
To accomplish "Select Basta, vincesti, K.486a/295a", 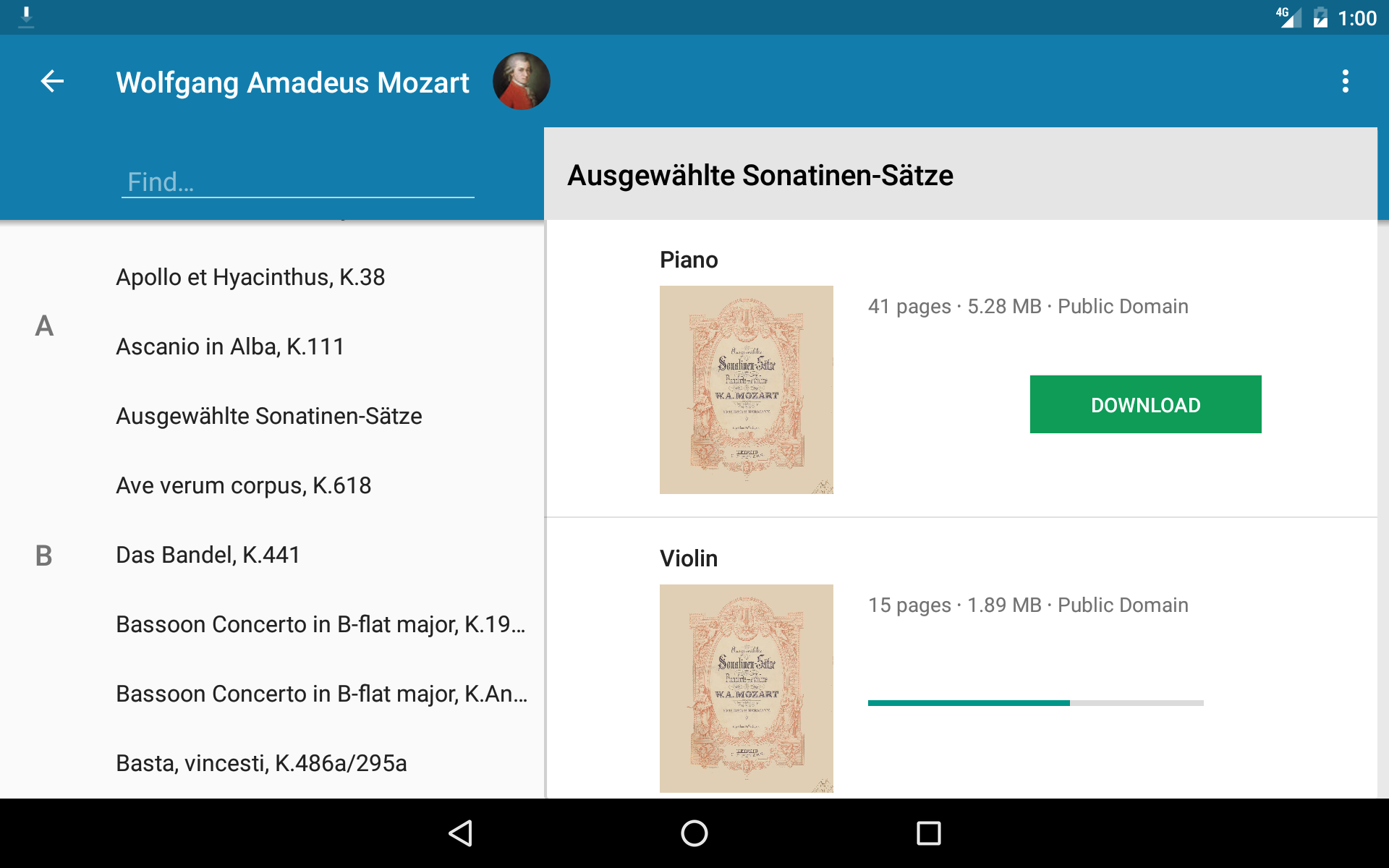I will click(x=261, y=763).
